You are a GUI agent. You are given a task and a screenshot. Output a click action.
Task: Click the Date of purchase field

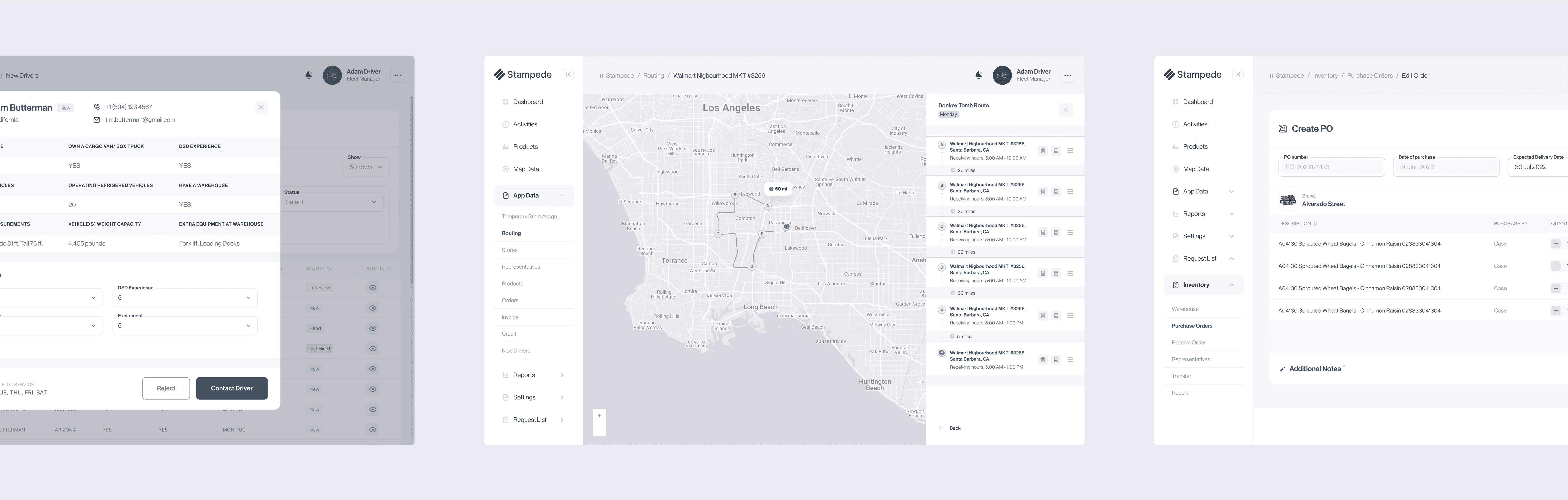tap(1446, 167)
